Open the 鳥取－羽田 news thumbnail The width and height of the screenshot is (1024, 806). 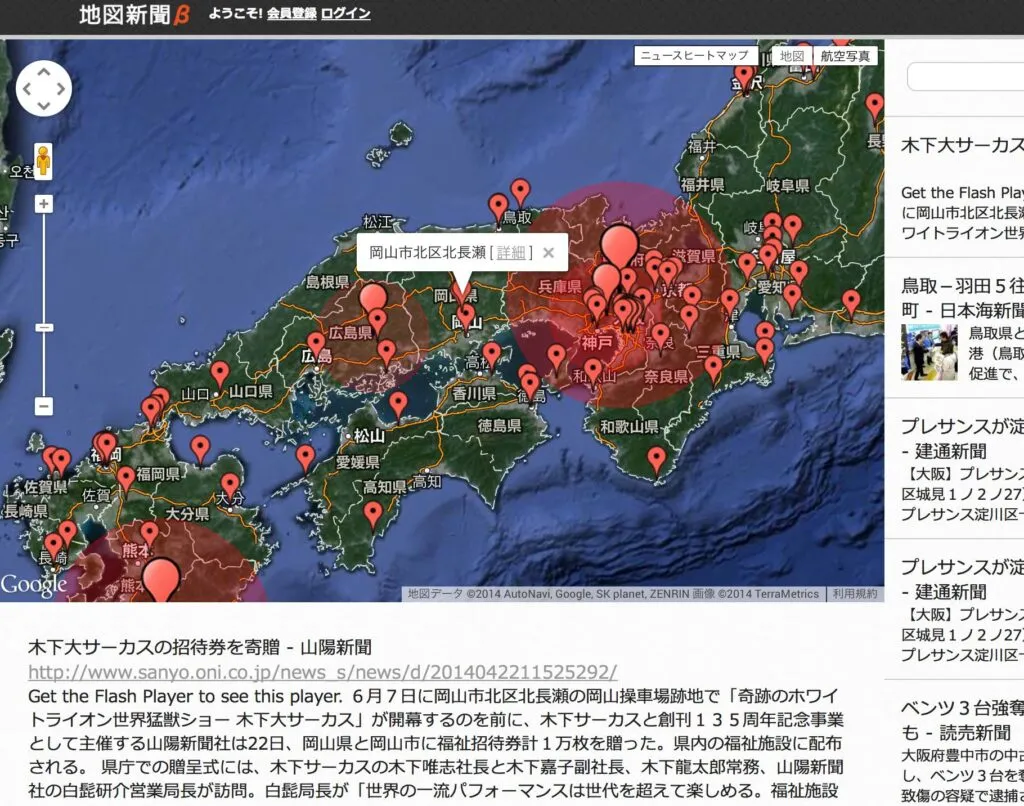929,352
